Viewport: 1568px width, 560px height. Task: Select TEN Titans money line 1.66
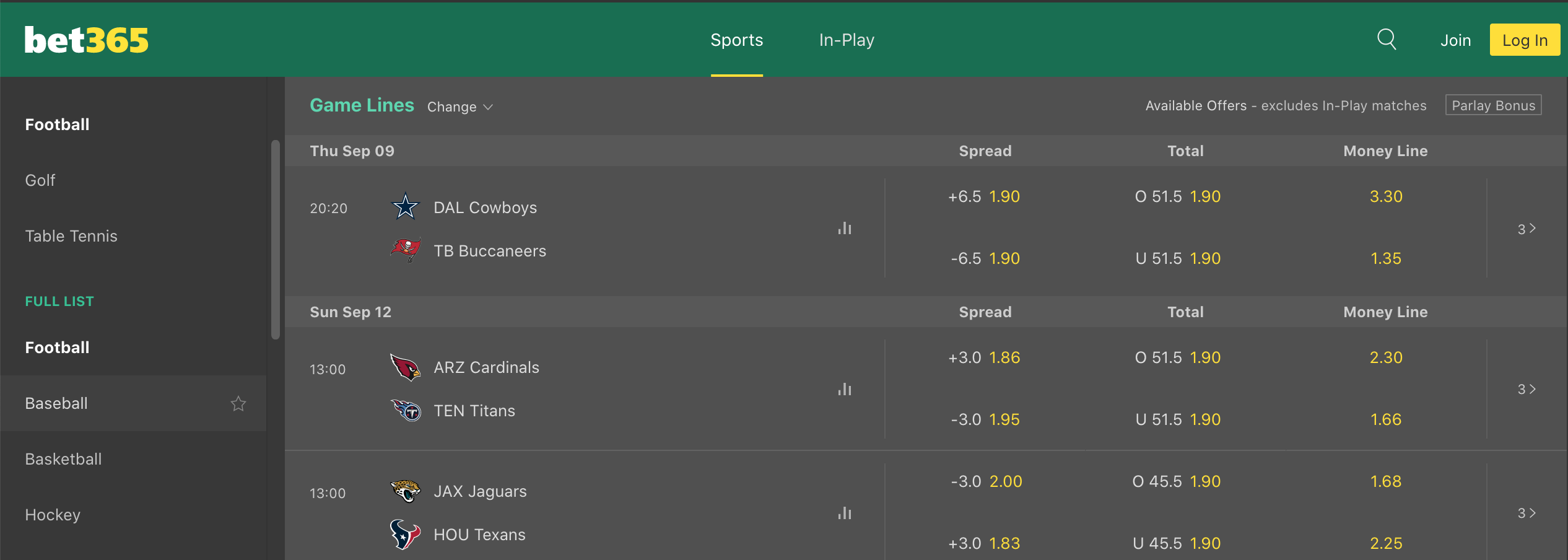tap(1386, 419)
